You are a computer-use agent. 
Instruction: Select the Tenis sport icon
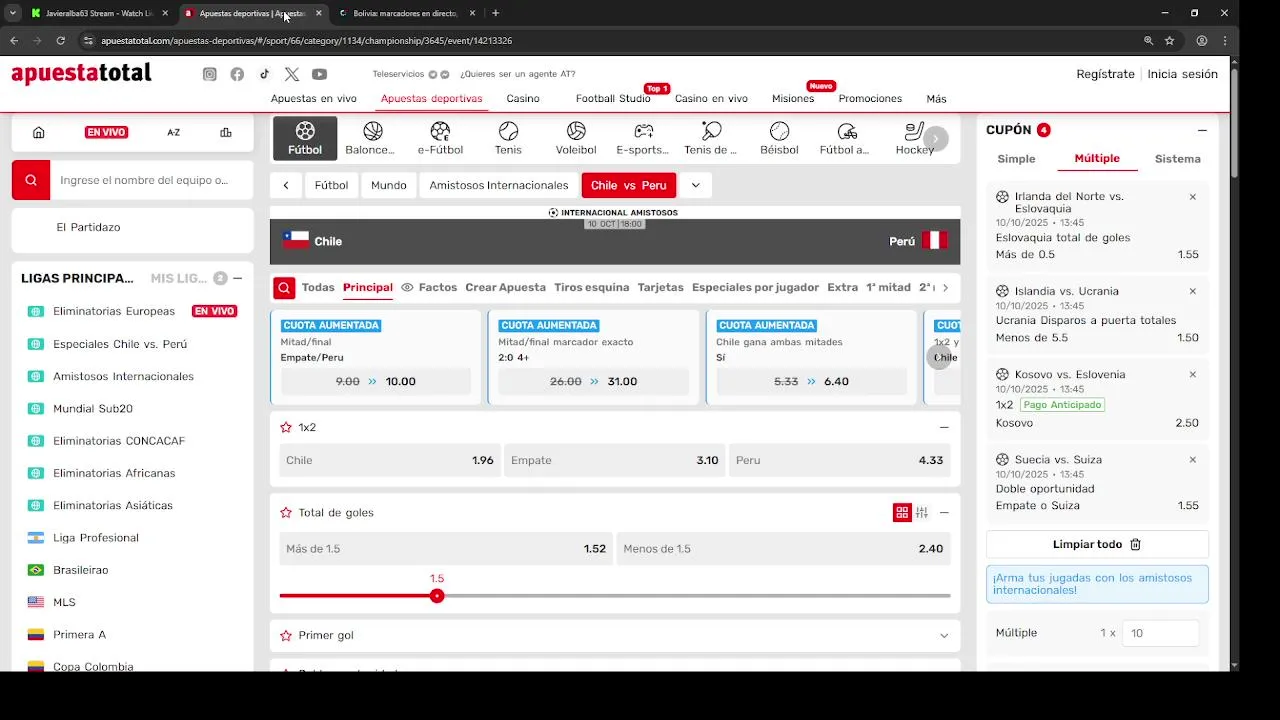pyautogui.click(x=508, y=138)
